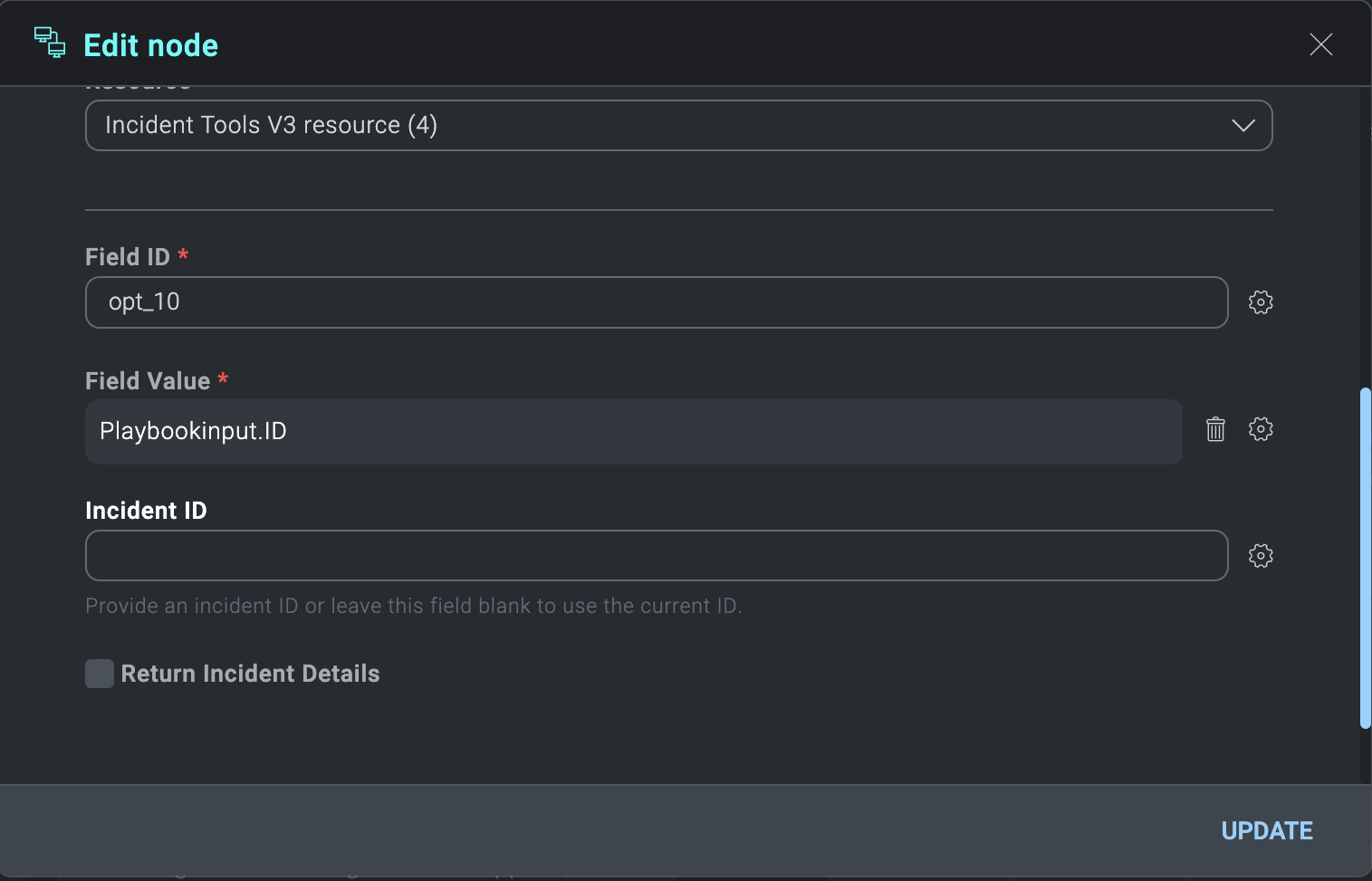Click the Edit node title heading
The image size is (1372, 881).
click(x=150, y=44)
